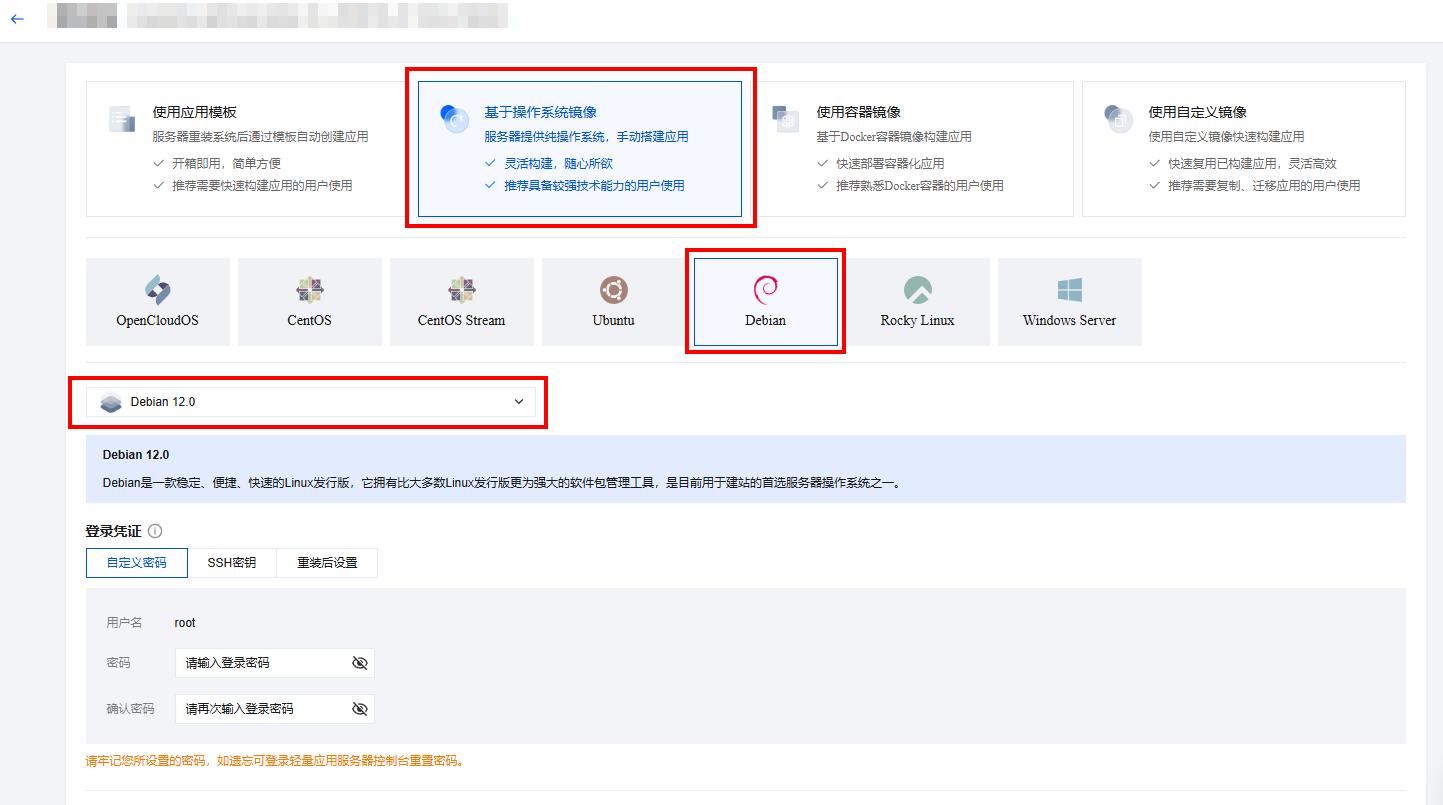
Task: Click the back arrow at top left
Action: pyautogui.click(x=16, y=17)
